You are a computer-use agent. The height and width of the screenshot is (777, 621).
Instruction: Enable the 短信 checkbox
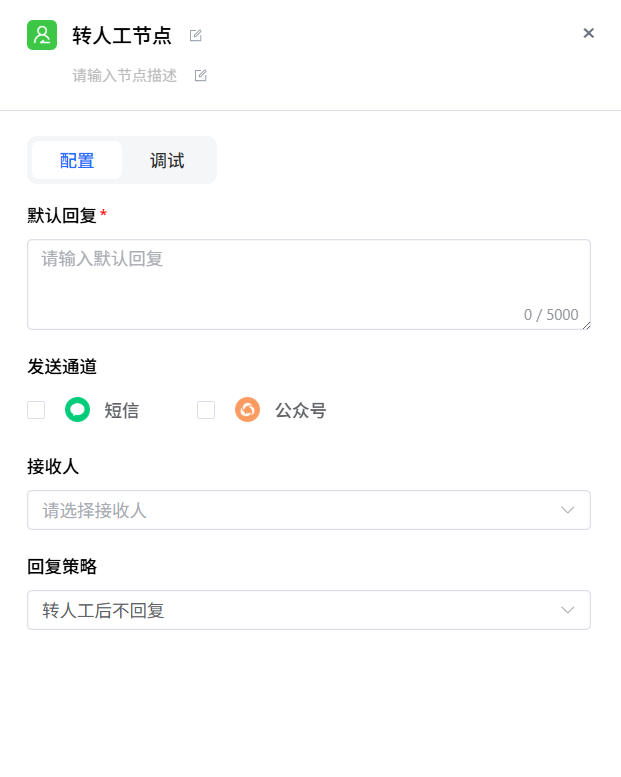[x=36, y=410]
